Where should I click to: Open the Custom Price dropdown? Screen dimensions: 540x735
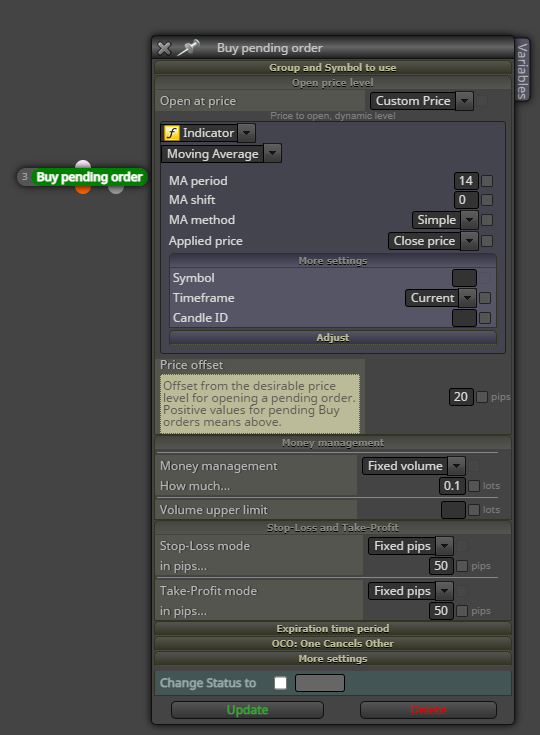[422, 101]
